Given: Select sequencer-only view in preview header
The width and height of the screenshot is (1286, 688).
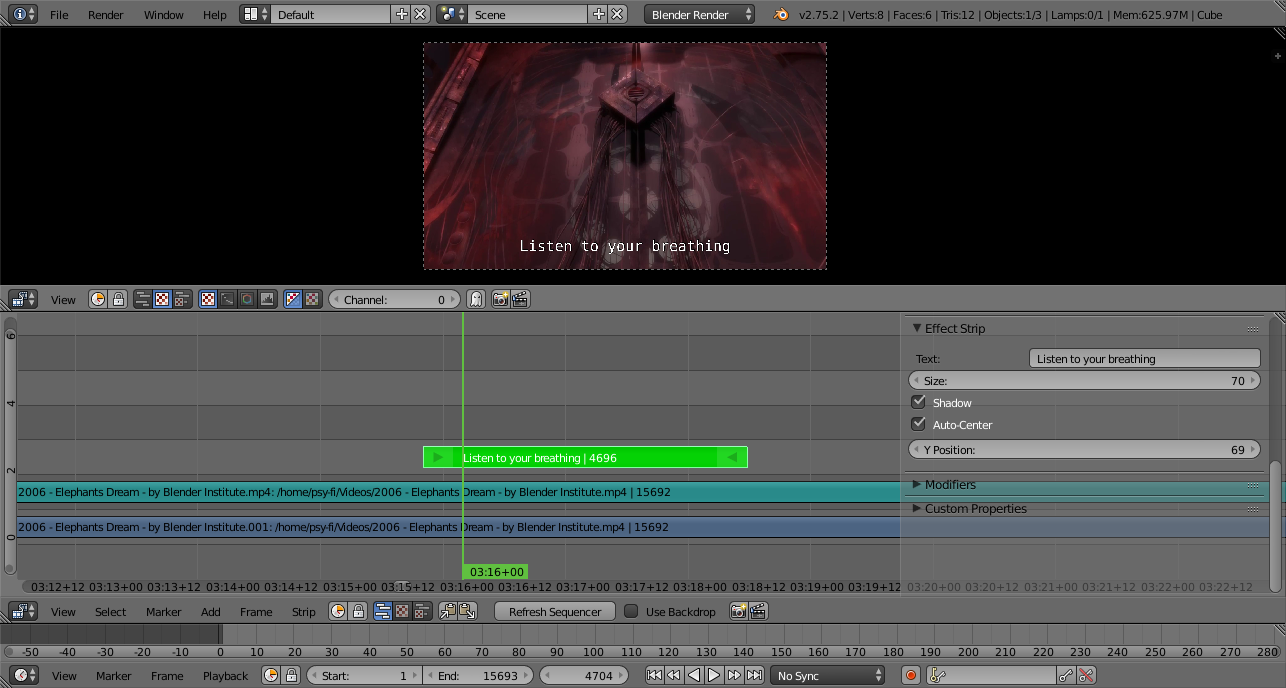Looking at the screenshot, I should click(x=142, y=299).
